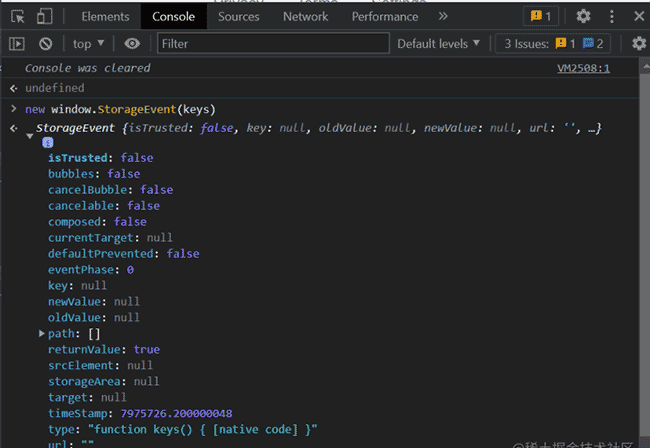Show more tabs with double chevron
650x448 pixels.
point(443,16)
